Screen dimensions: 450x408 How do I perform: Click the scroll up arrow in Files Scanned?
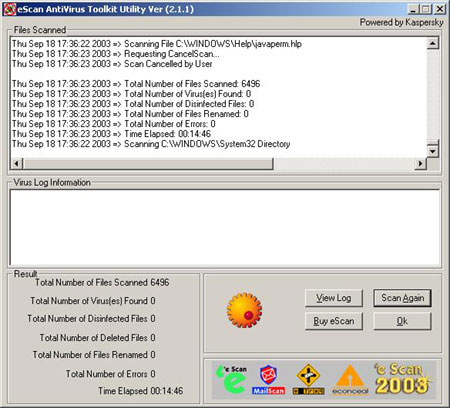pos(433,43)
